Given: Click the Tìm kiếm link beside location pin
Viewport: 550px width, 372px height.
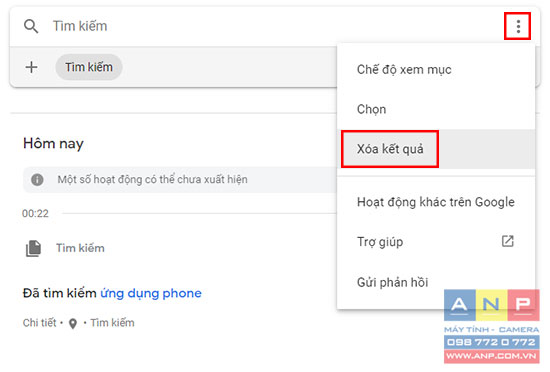Looking at the screenshot, I should click(112, 323).
